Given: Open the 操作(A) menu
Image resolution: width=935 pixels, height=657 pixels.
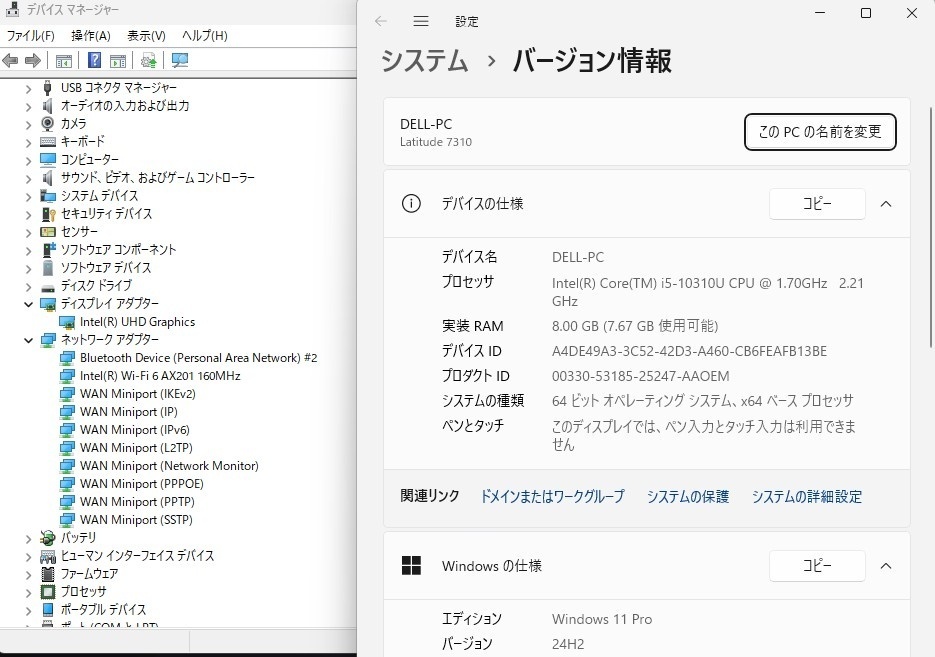Looking at the screenshot, I should 91,36.
